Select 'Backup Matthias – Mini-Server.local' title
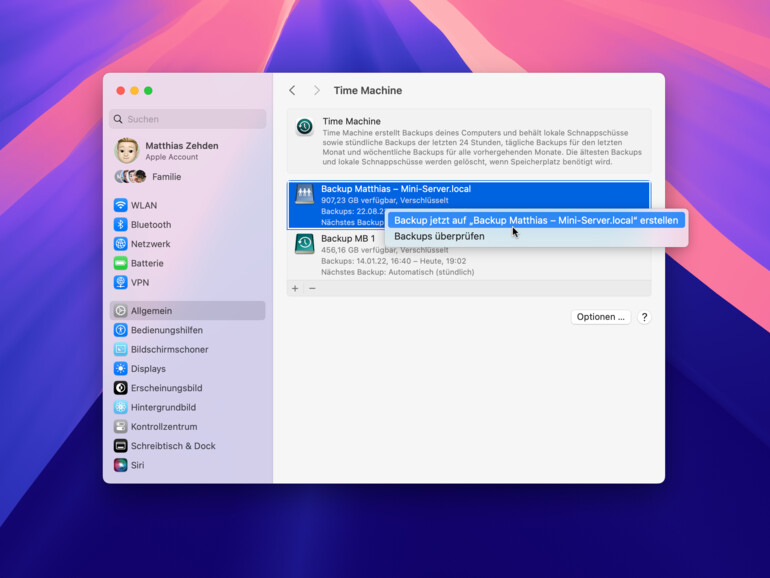Screen dimensions: 770x578 396,189
